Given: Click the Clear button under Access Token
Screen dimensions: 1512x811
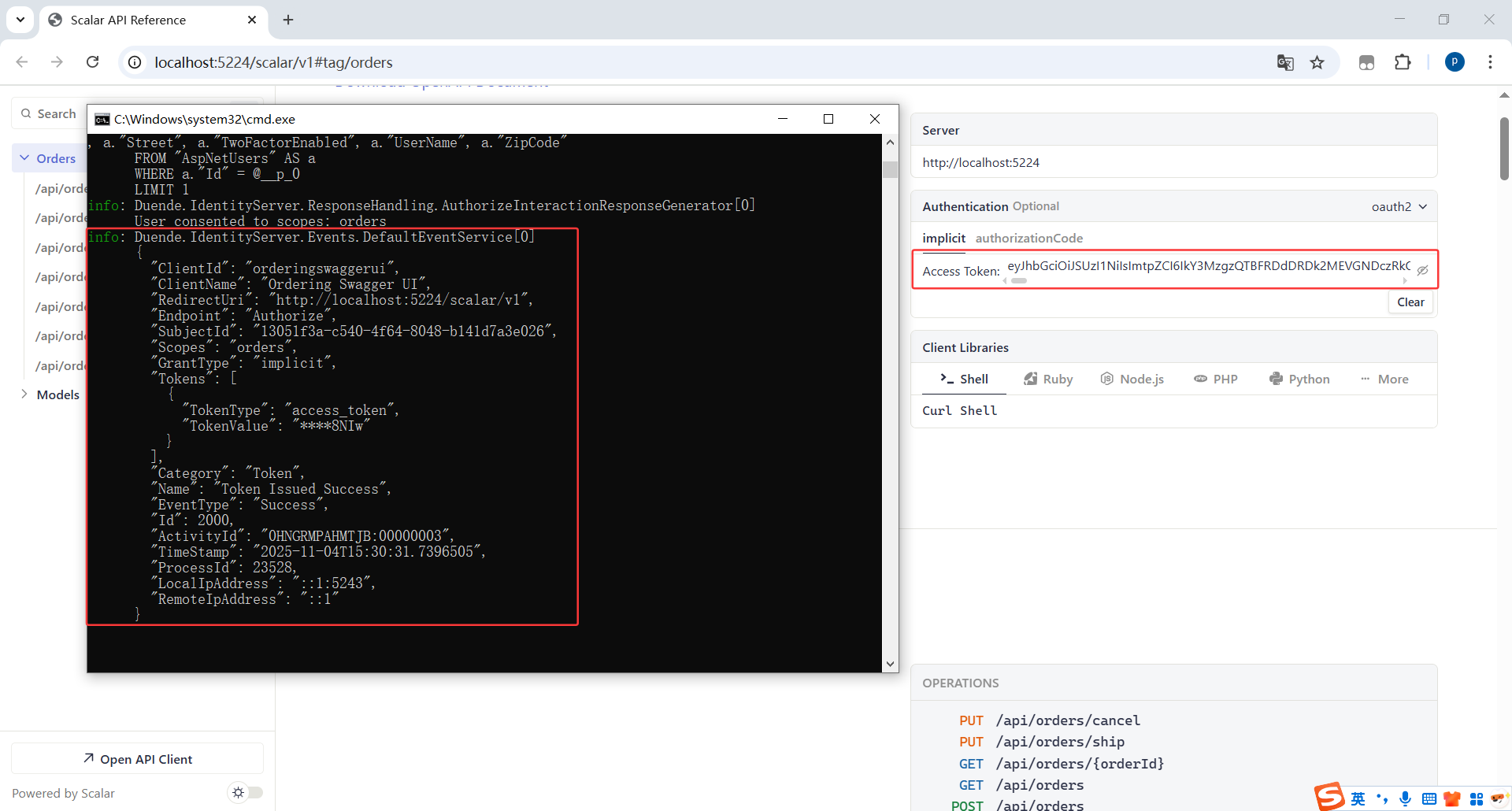Looking at the screenshot, I should [1410, 302].
